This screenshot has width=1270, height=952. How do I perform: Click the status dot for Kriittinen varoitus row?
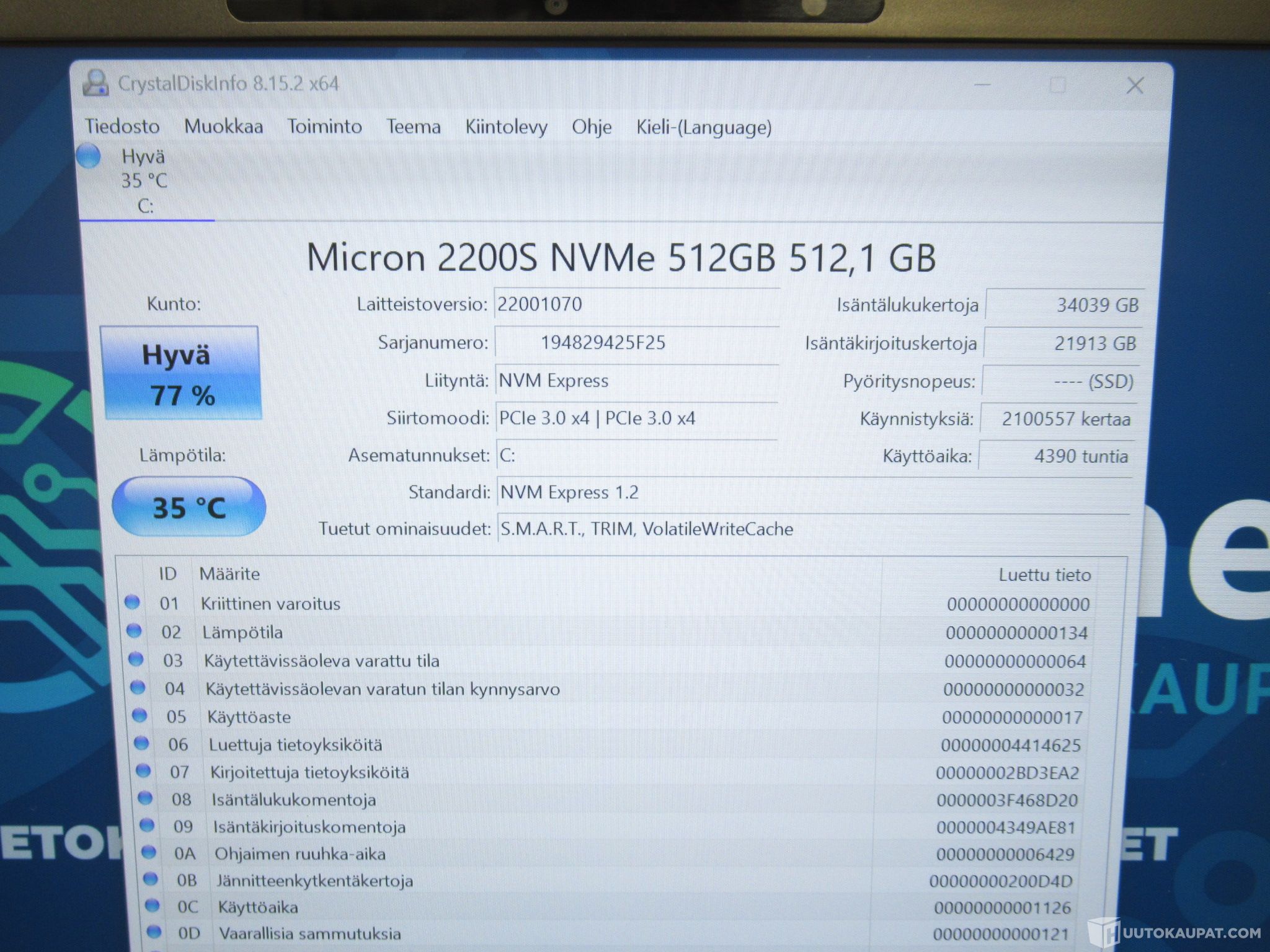132,602
